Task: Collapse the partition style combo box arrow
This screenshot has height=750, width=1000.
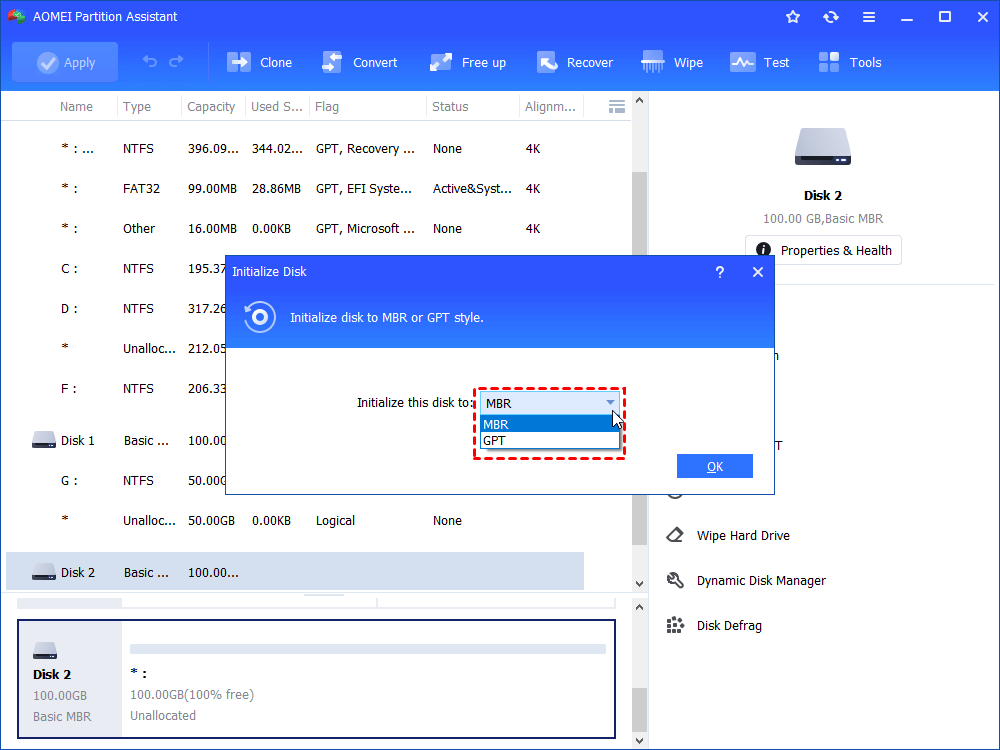Action: click(610, 403)
